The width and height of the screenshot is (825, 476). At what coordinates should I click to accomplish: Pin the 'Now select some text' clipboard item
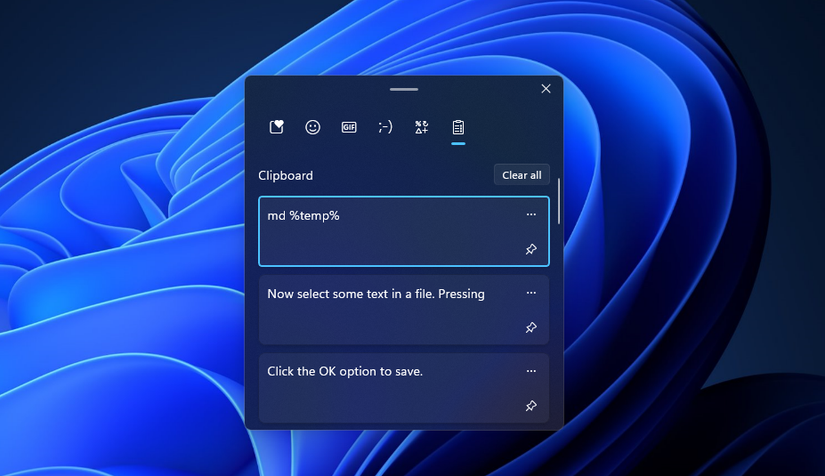(531, 328)
